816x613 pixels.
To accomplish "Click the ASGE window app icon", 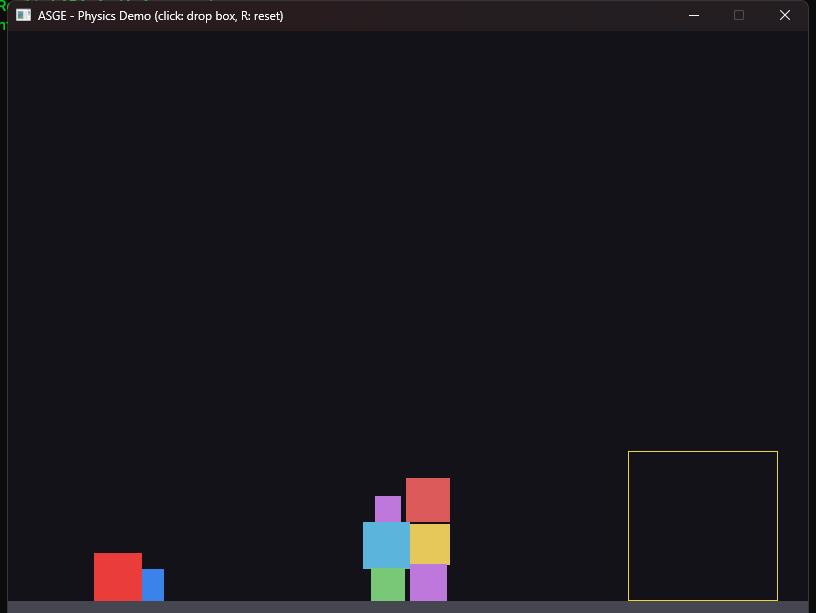I will coord(23,15).
